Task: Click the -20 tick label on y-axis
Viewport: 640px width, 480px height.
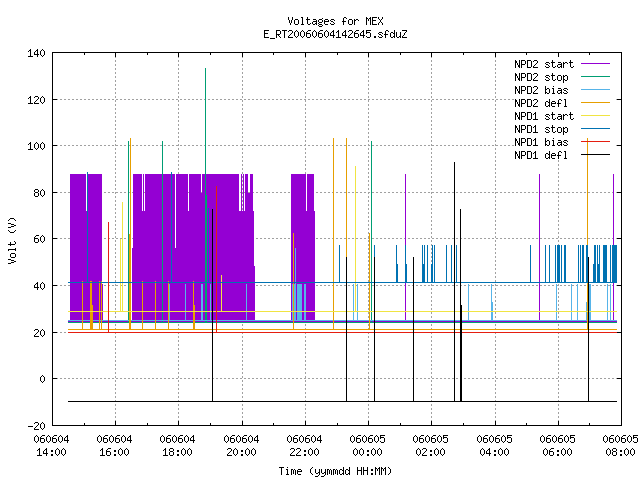Action: pos(36,426)
